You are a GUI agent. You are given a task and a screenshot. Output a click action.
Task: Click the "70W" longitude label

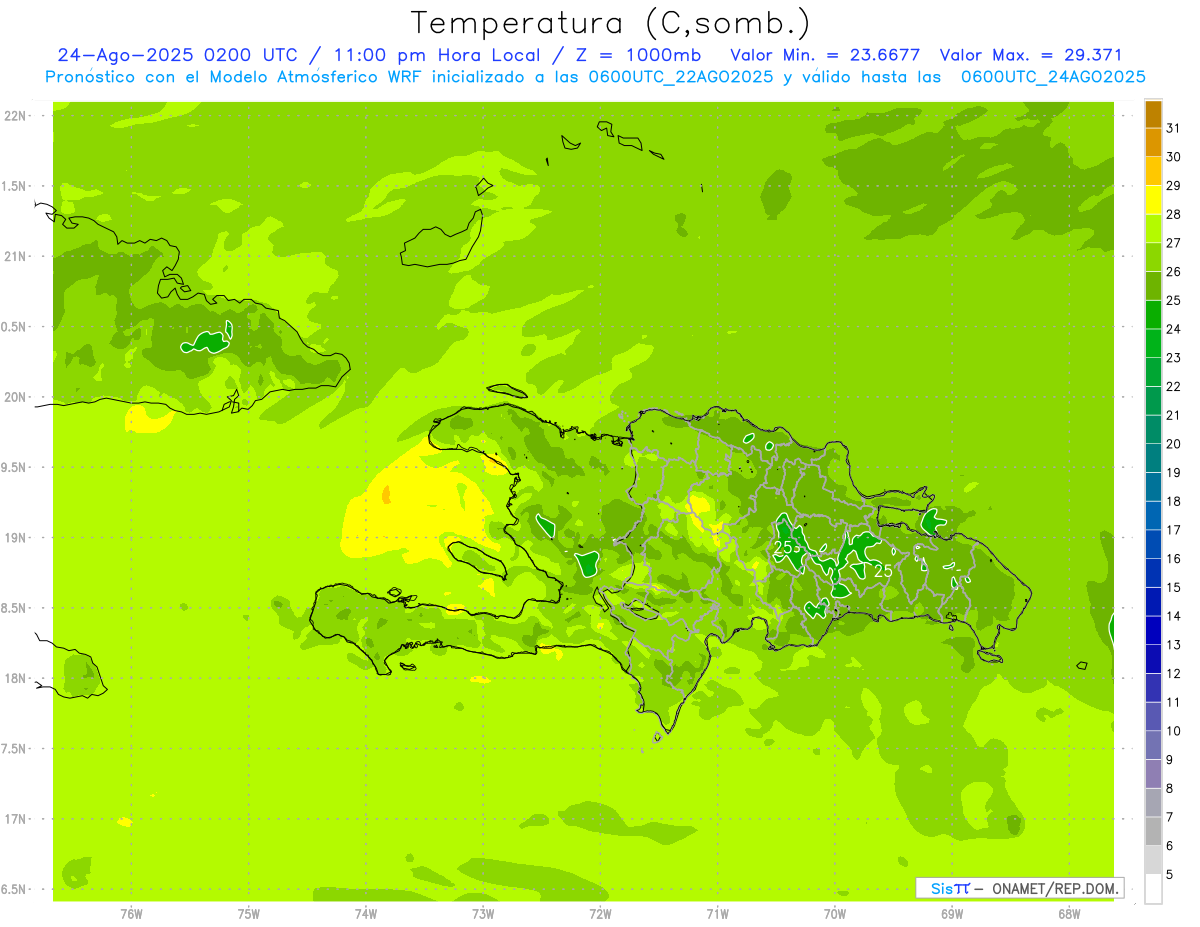(x=835, y=914)
